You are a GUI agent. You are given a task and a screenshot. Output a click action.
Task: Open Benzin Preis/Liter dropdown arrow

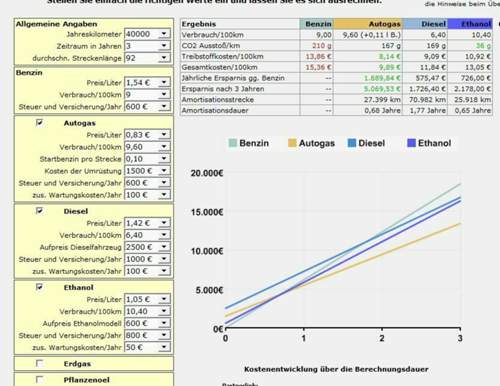164,82
